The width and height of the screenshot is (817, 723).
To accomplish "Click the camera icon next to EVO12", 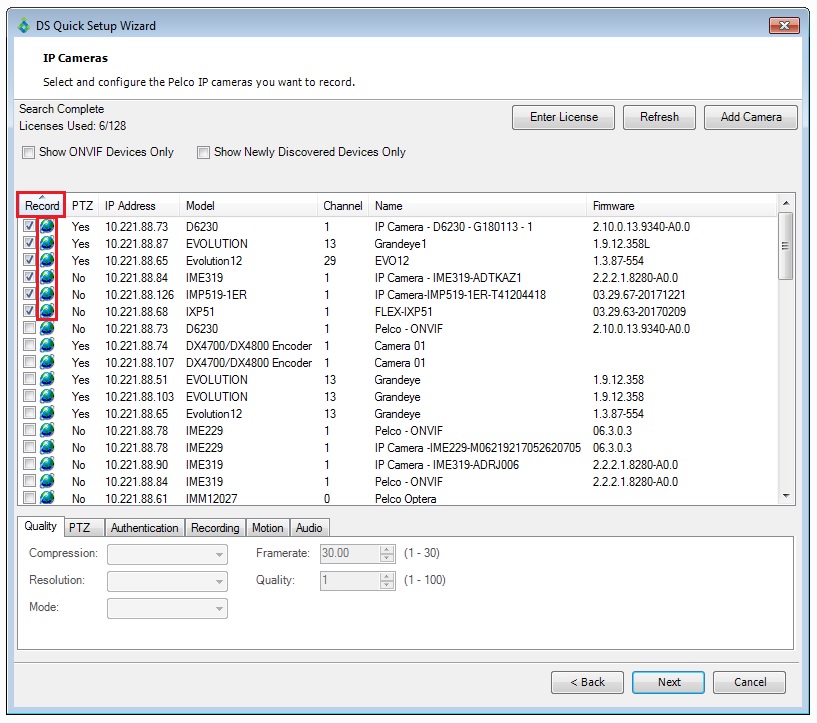I will click(x=44, y=260).
